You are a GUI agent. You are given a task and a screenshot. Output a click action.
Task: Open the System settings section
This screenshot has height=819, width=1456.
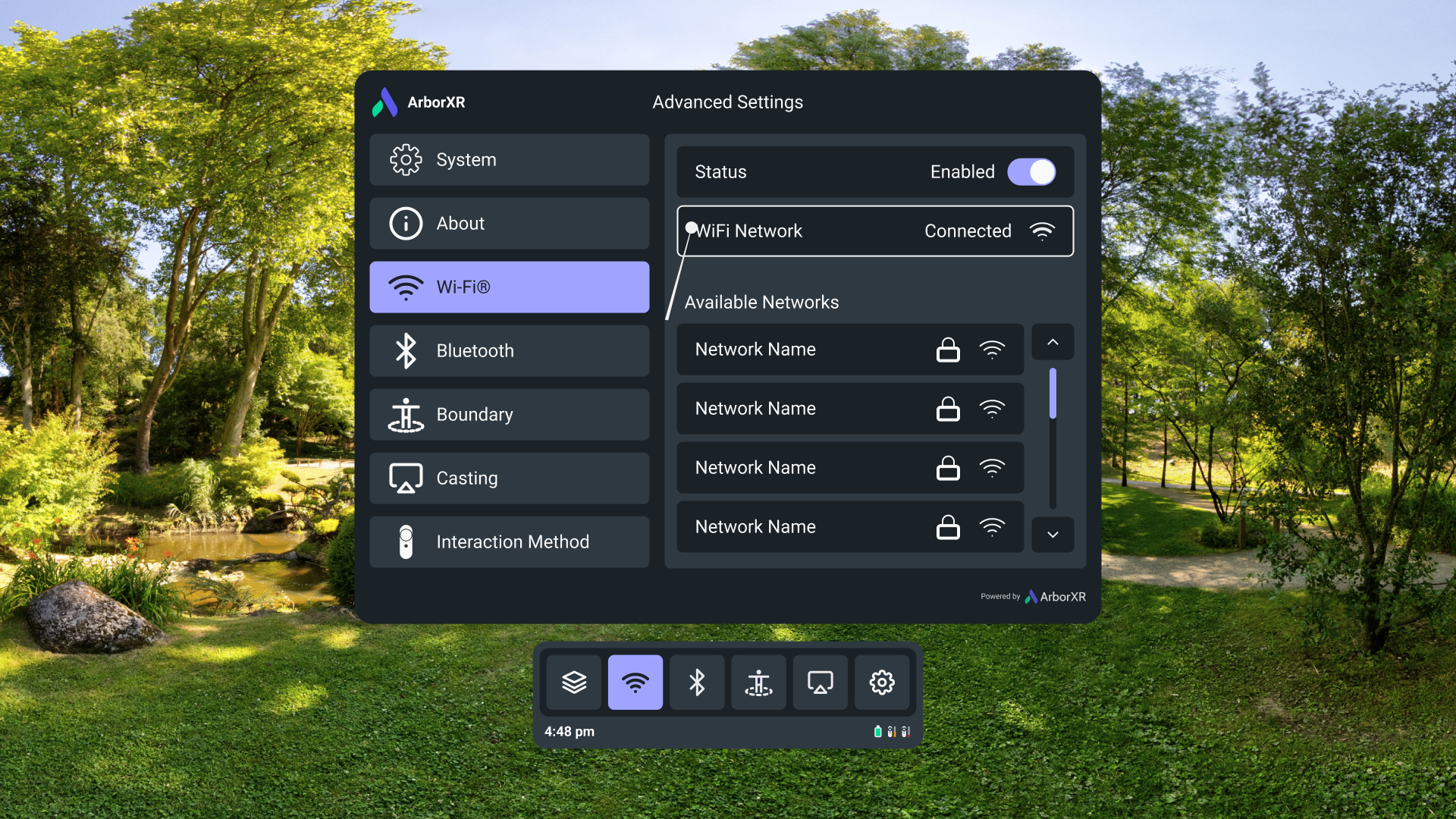click(509, 160)
